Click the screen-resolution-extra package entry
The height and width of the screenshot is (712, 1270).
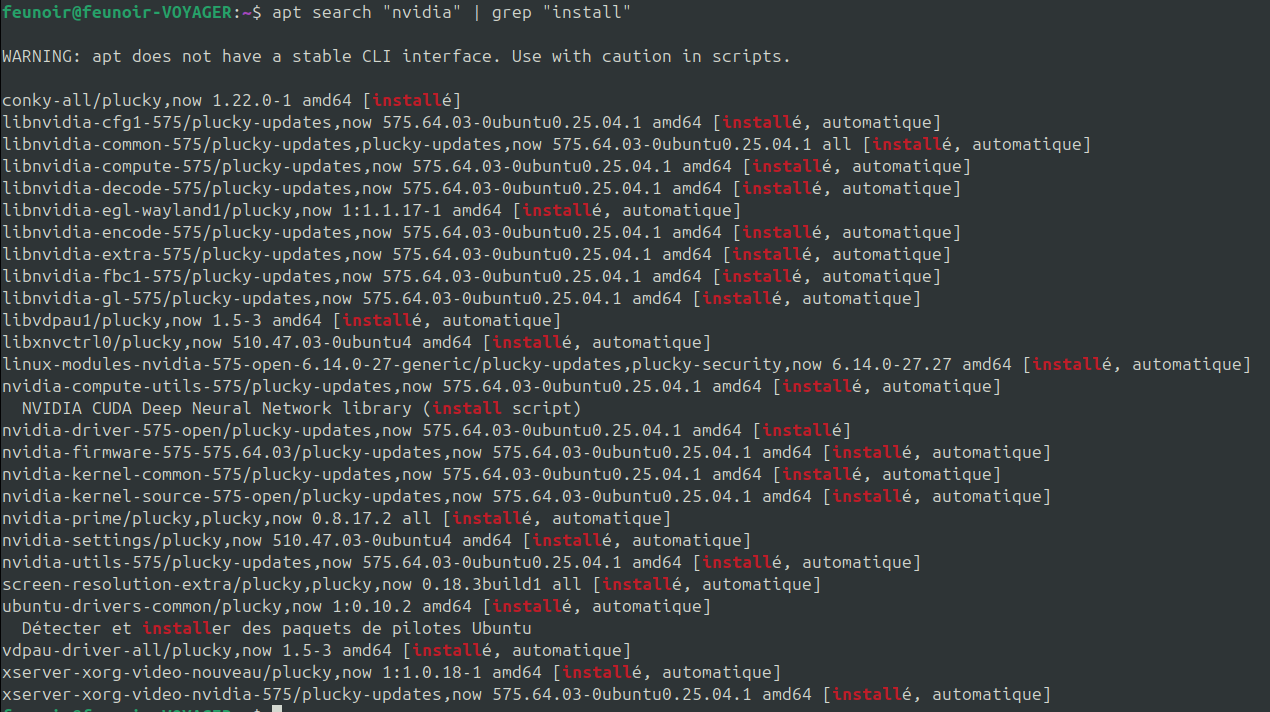(411, 585)
